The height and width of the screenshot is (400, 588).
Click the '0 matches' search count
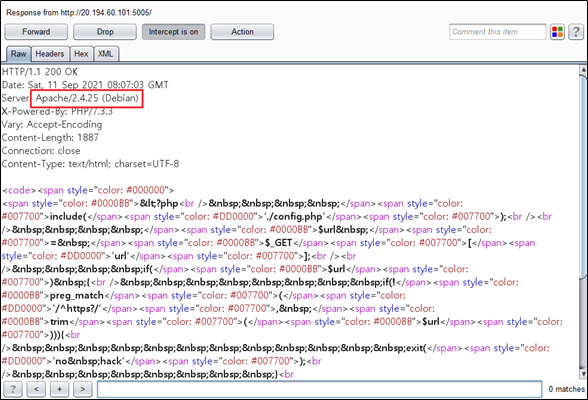[566, 389]
